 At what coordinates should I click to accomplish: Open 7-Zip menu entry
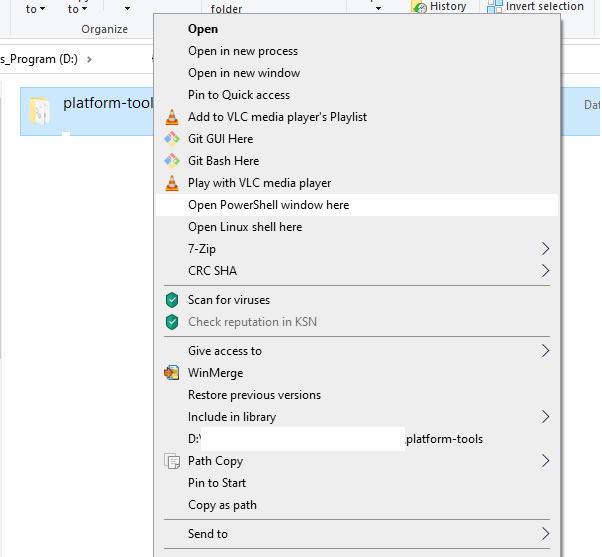(357, 249)
